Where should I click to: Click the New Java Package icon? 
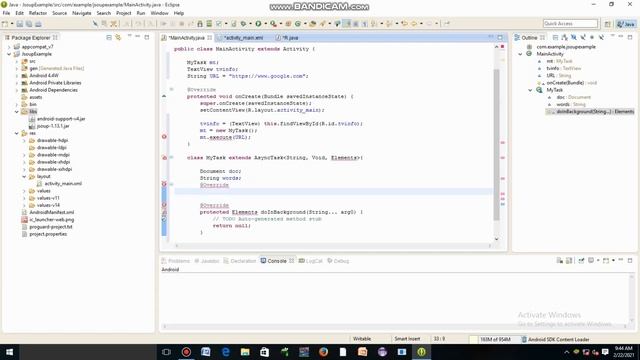pyautogui.click(x=288, y=24)
